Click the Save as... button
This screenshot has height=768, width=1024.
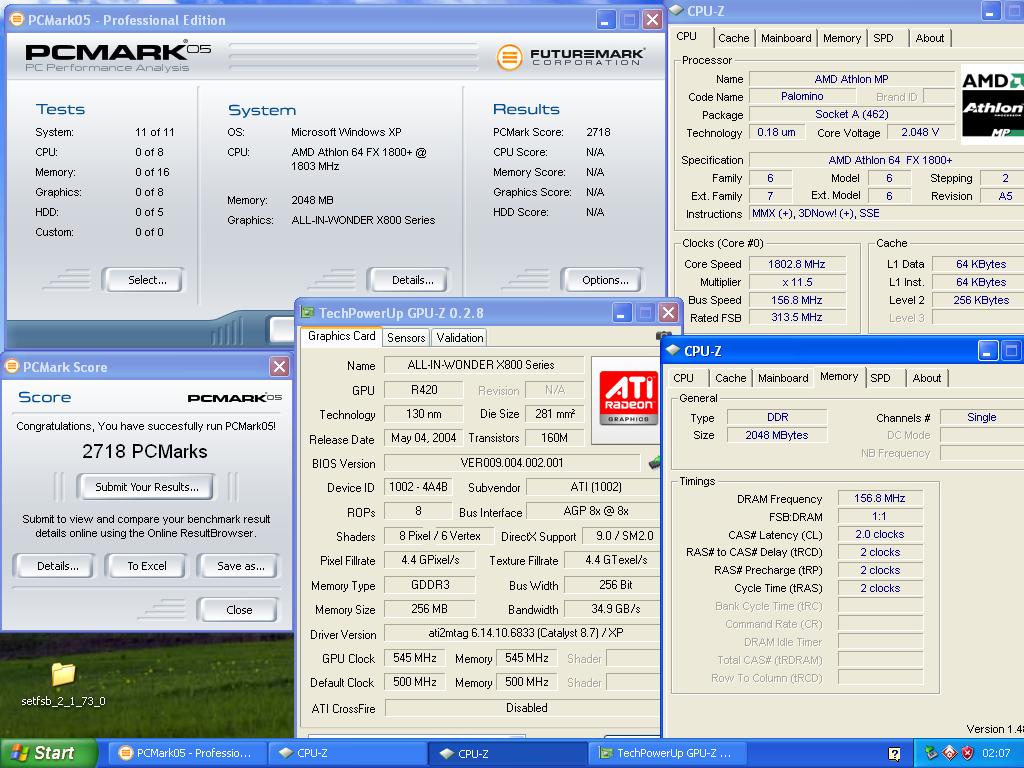[x=238, y=566]
